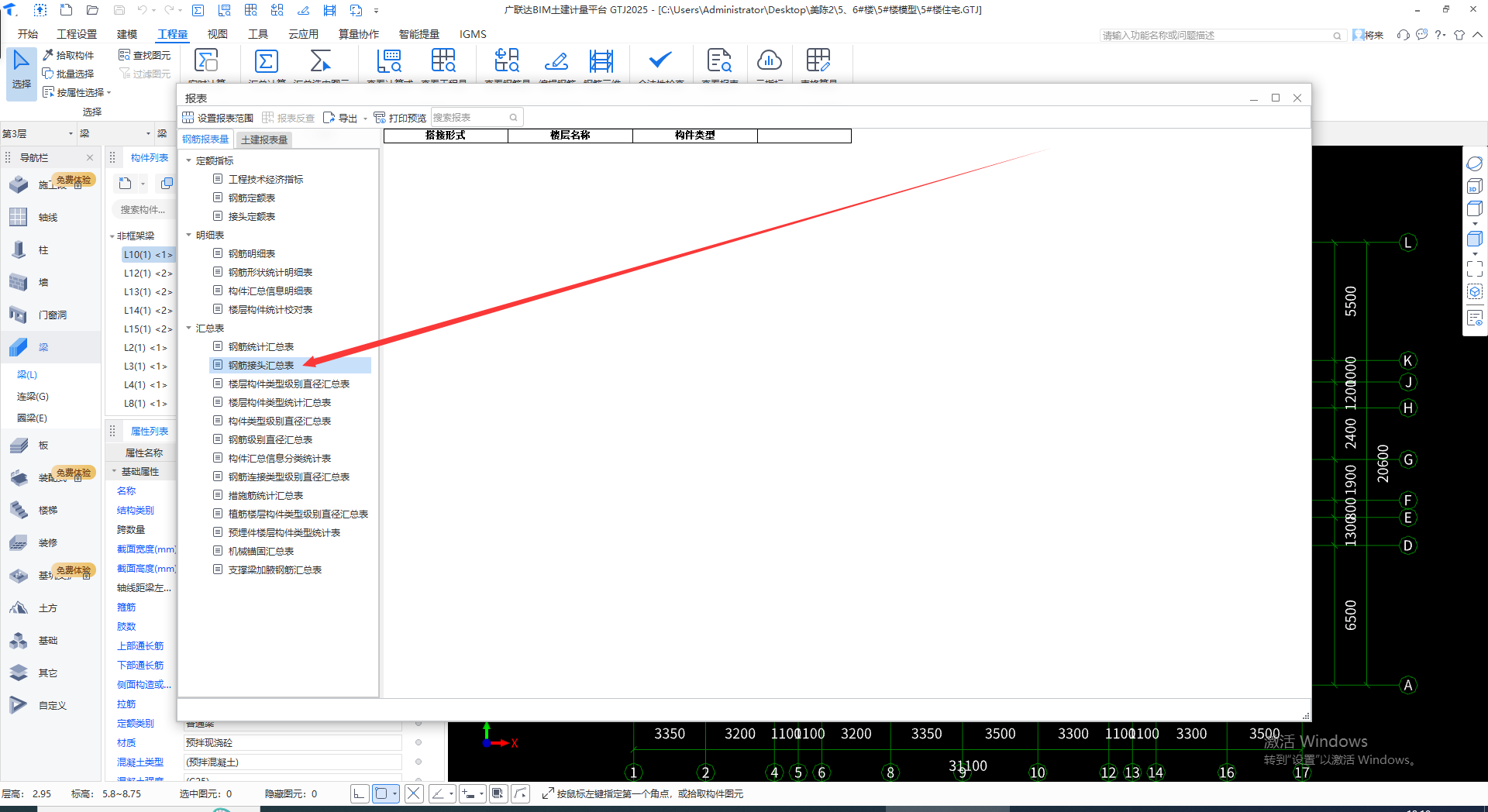Viewport: 1488px width, 812px height.
Task: Click the 拾取构件 eyedropper tool
Action: [x=68, y=55]
